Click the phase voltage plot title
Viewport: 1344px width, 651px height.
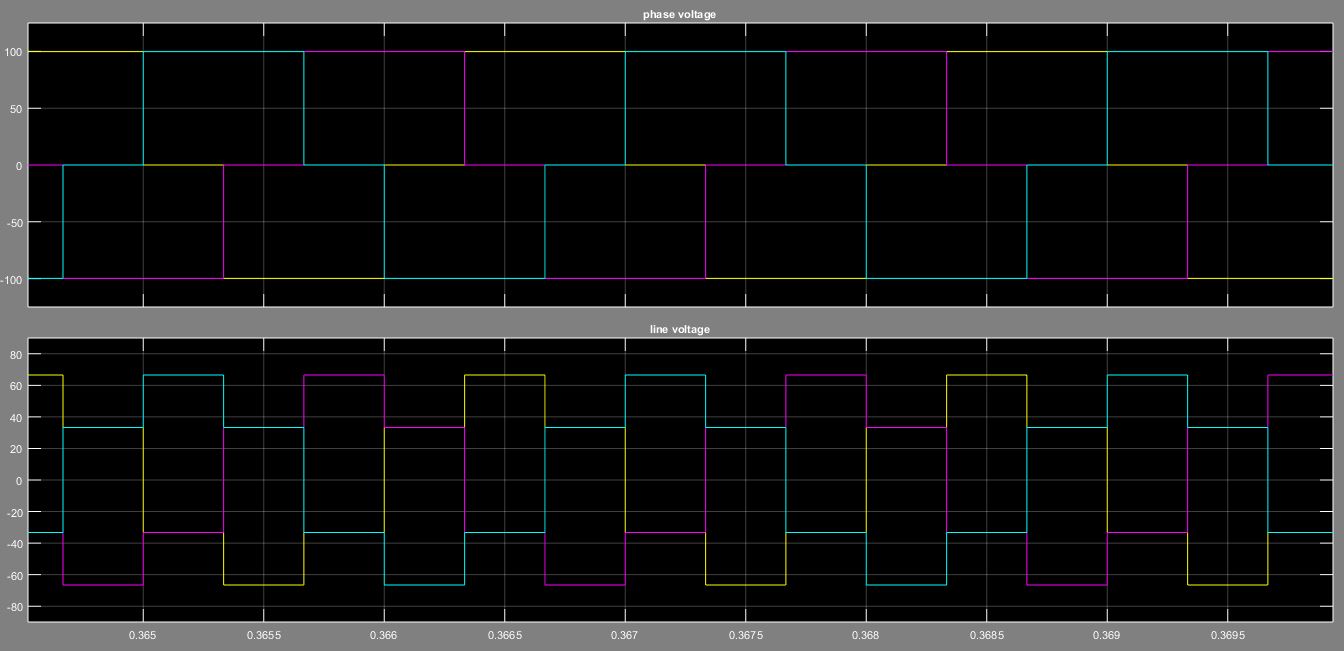(x=679, y=14)
